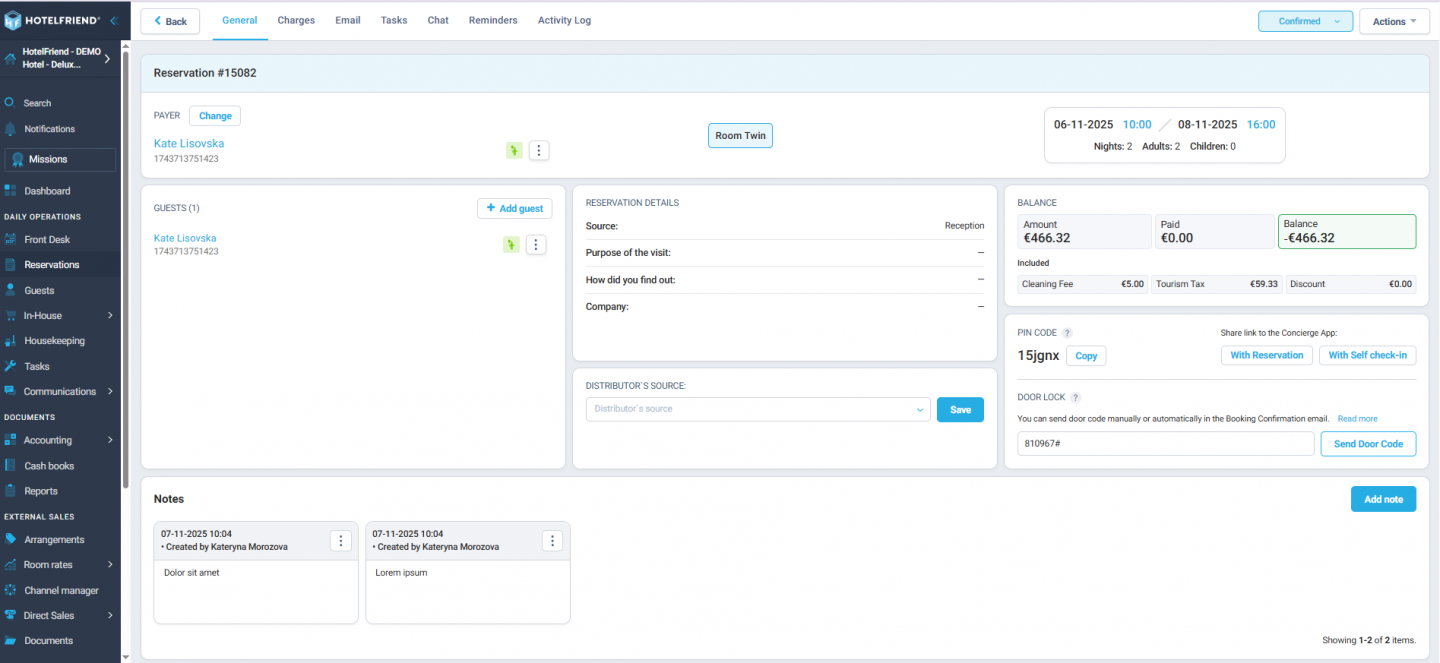Open Housekeeping from the sidebar

[x=54, y=341]
